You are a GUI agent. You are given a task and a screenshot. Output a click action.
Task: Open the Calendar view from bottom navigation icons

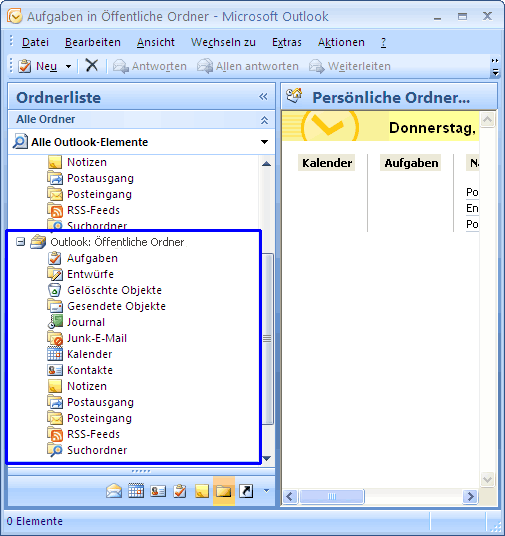pyautogui.click(x=136, y=491)
